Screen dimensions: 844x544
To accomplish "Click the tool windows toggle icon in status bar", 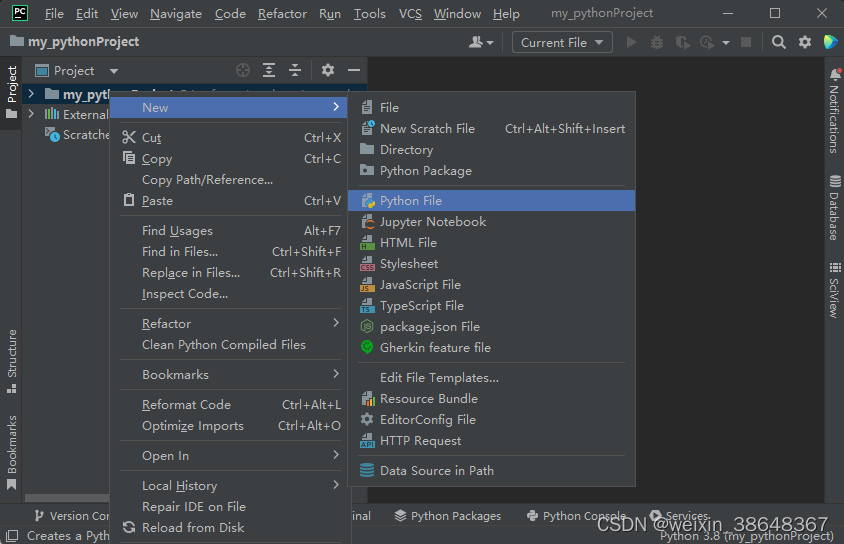I will coord(12,535).
